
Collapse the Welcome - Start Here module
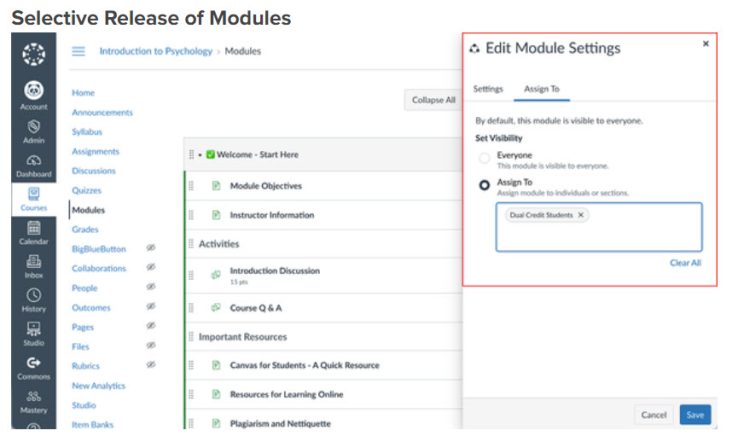[x=200, y=155]
